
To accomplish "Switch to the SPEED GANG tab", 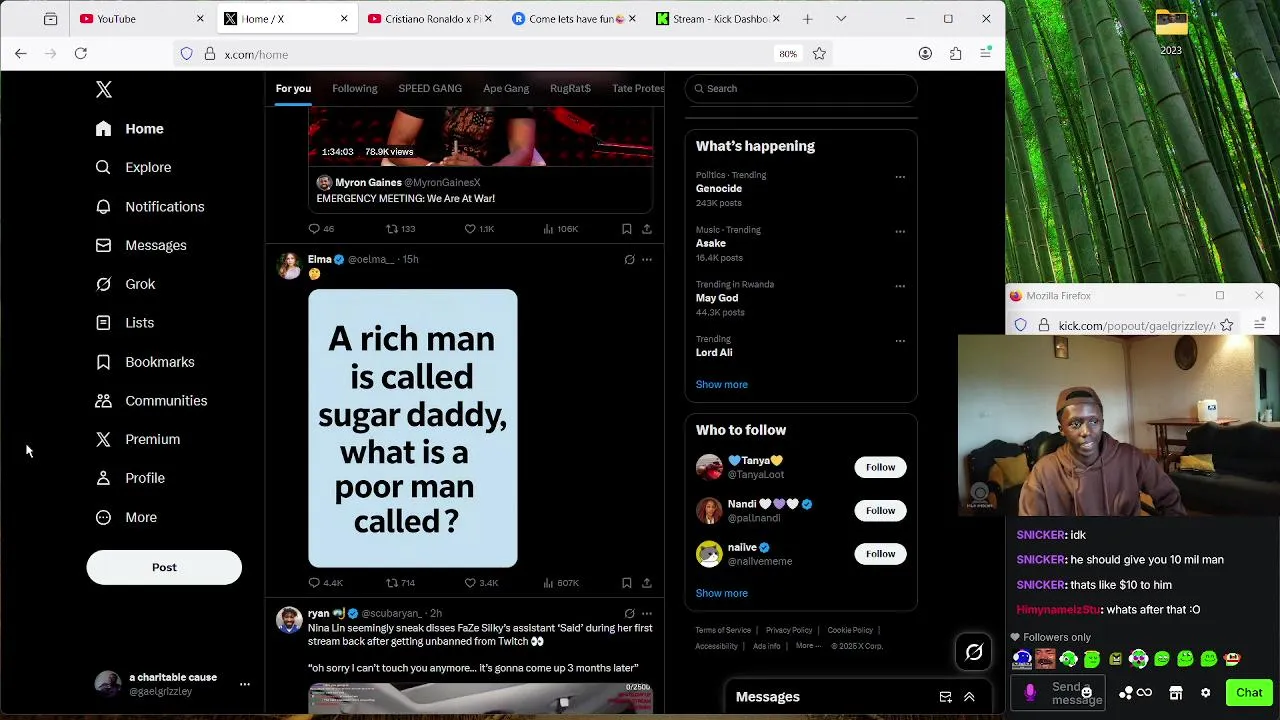I will pos(430,89).
